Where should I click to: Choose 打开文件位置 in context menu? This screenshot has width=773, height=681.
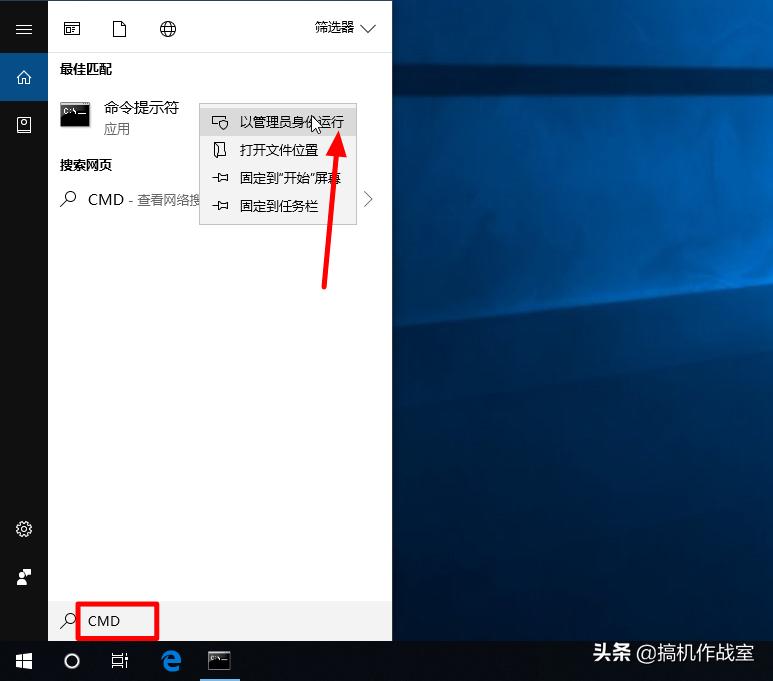(278, 150)
